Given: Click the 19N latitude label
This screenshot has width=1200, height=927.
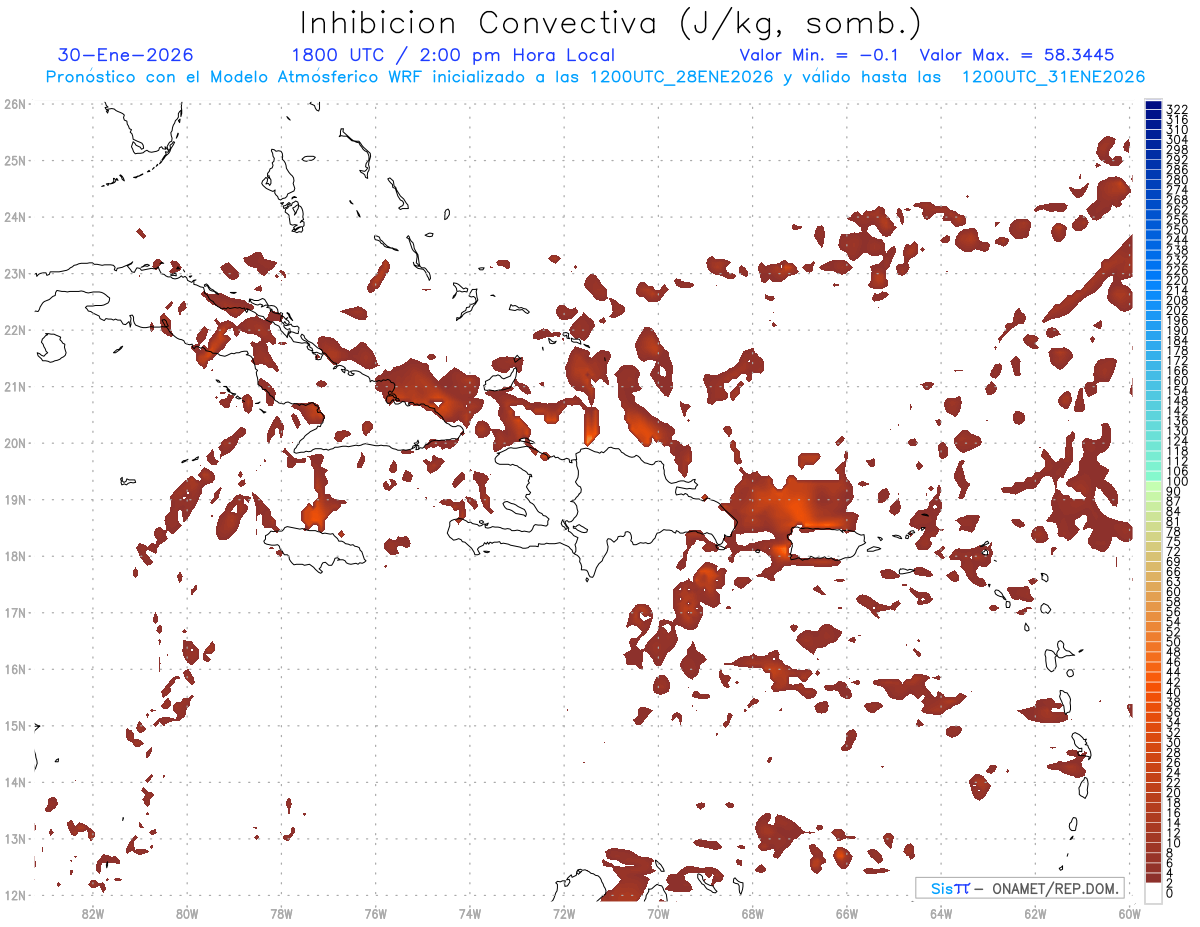Looking at the screenshot, I should point(15,499).
